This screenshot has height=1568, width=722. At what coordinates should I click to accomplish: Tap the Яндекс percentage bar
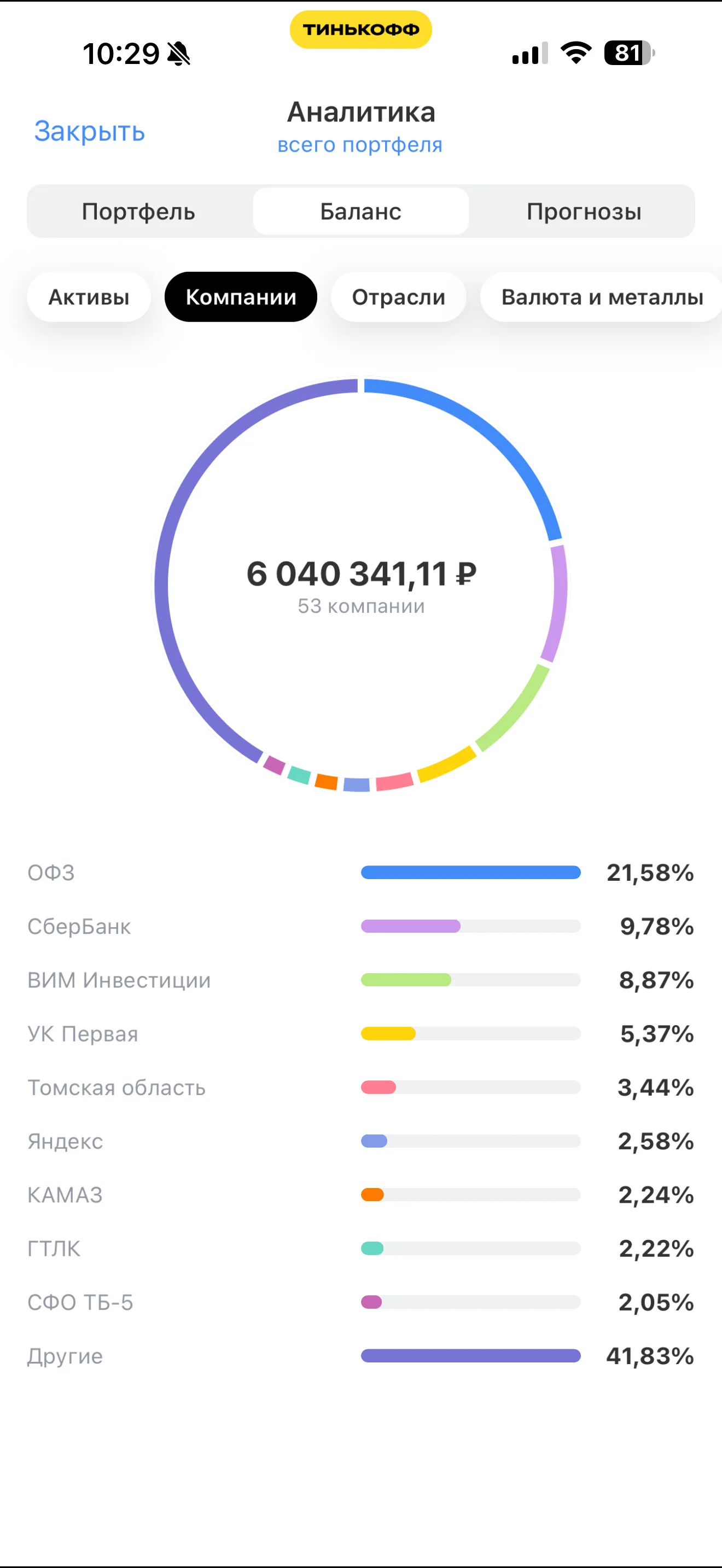pyautogui.click(x=470, y=1140)
